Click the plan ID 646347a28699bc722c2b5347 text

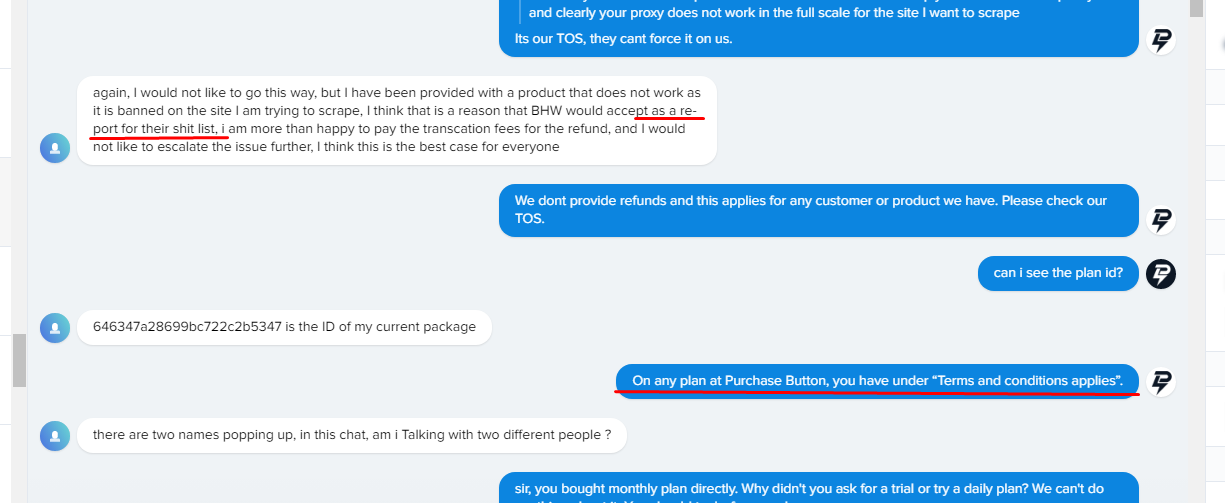click(187, 327)
